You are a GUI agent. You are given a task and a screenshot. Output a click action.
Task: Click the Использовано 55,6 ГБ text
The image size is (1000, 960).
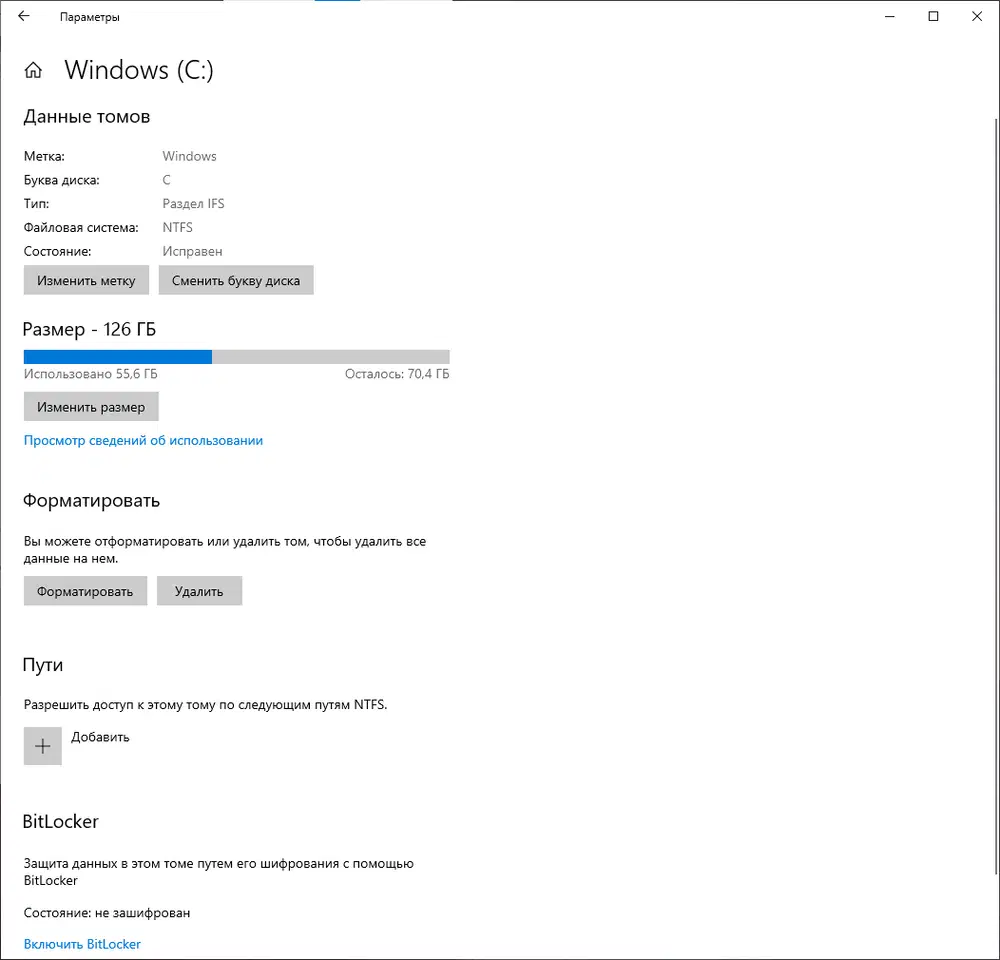tap(91, 374)
